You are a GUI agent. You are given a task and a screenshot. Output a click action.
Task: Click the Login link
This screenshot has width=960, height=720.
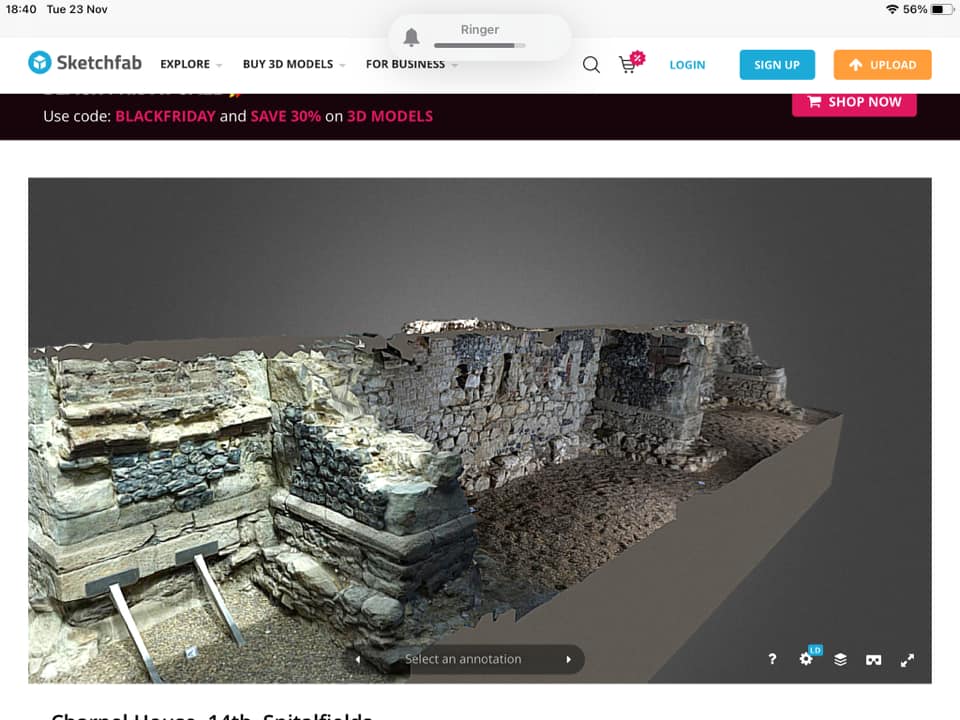[687, 65]
